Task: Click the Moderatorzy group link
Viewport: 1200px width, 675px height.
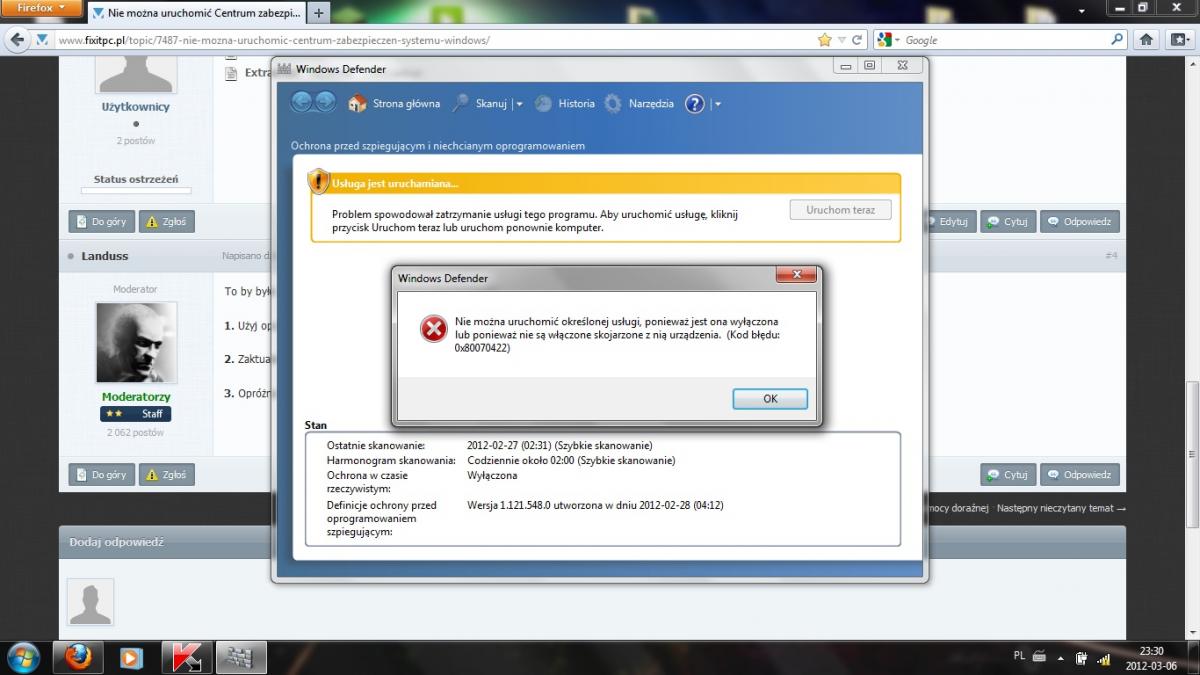Action: click(136, 397)
